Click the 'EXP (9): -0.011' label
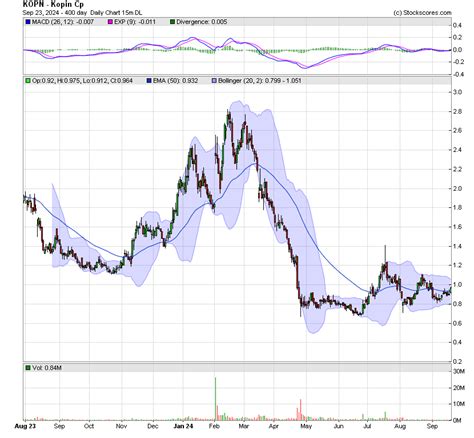The height and width of the screenshot is (438, 474). (x=135, y=22)
